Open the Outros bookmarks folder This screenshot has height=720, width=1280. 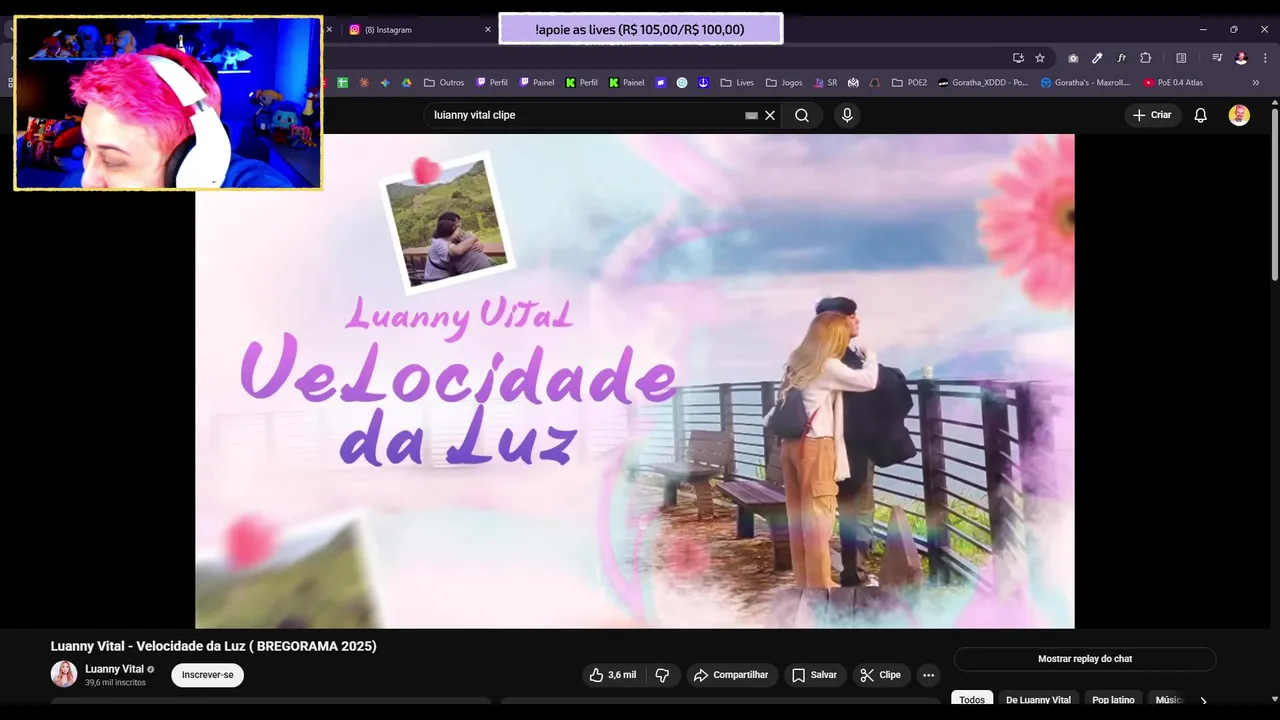444,83
